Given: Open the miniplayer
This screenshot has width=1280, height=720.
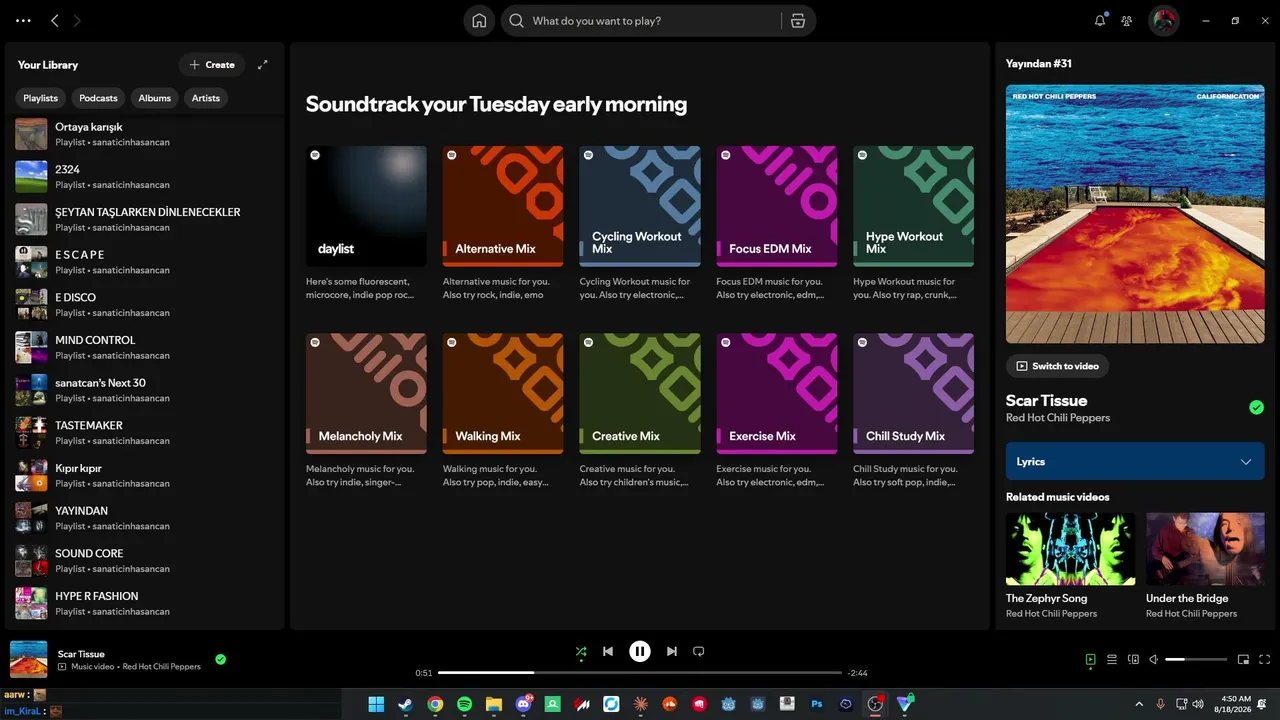Looking at the screenshot, I should click(x=1243, y=659).
